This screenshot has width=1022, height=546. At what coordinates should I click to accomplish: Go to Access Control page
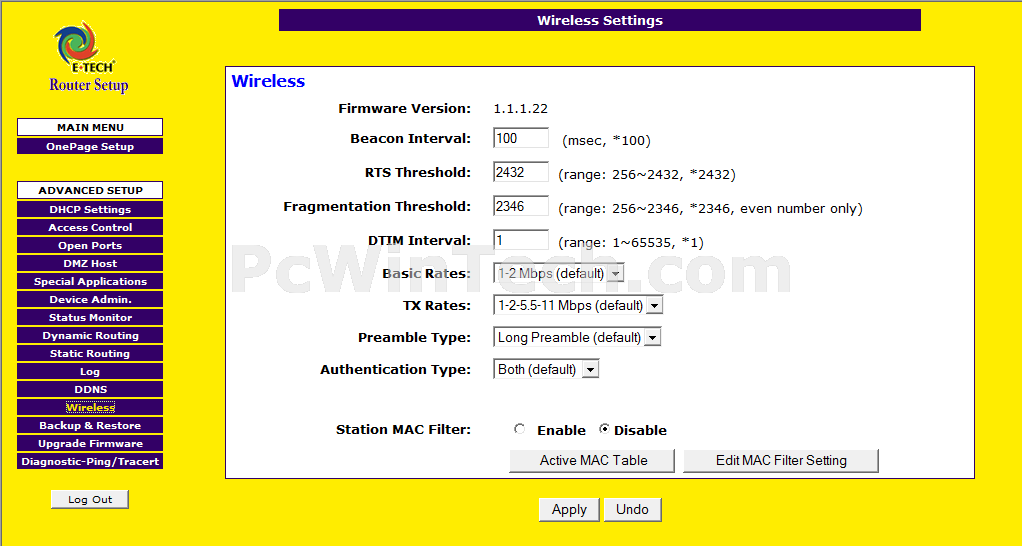click(x=90, y=227)
